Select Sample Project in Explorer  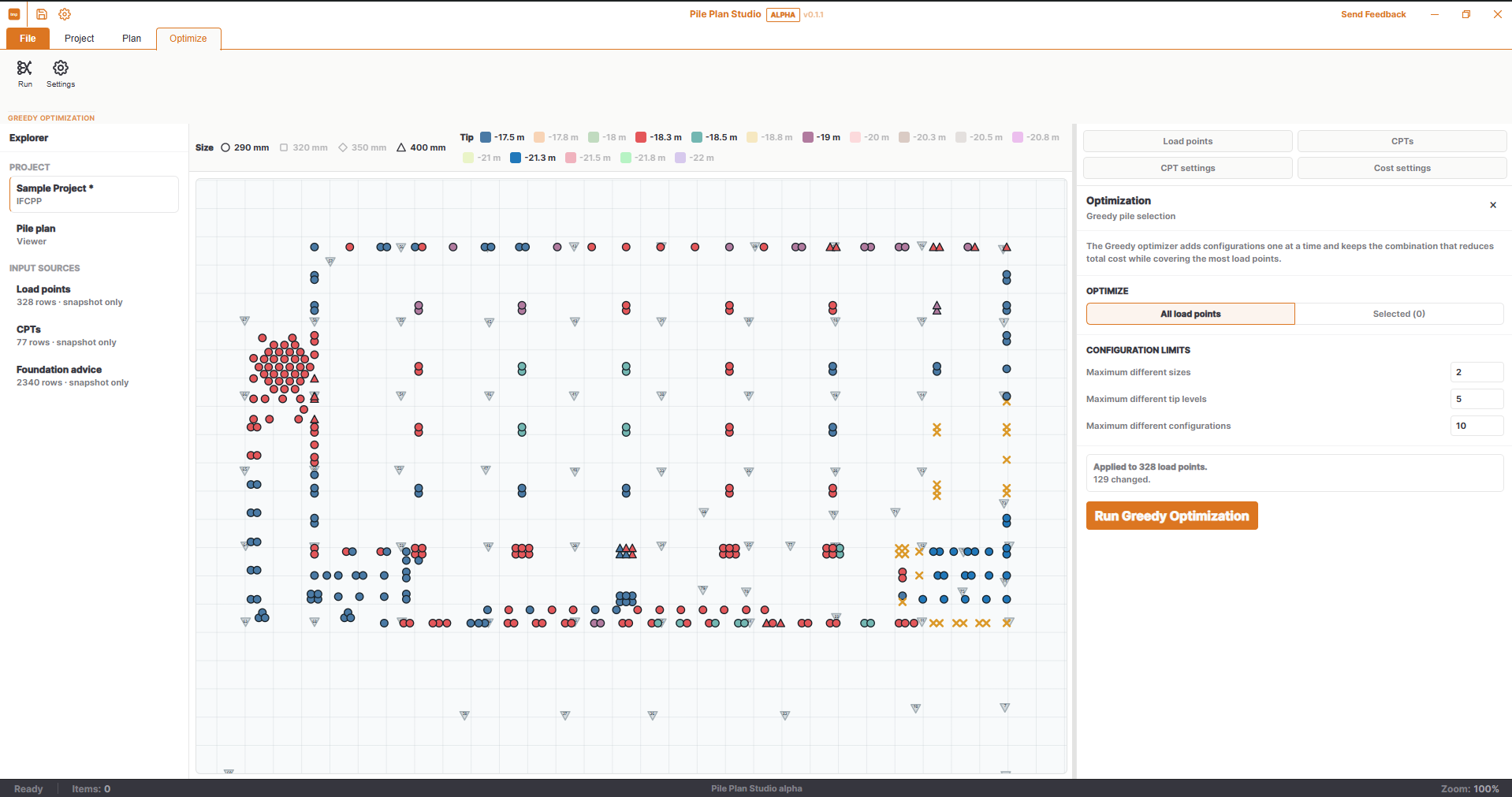pyautogui.click(x=94, y=194)
